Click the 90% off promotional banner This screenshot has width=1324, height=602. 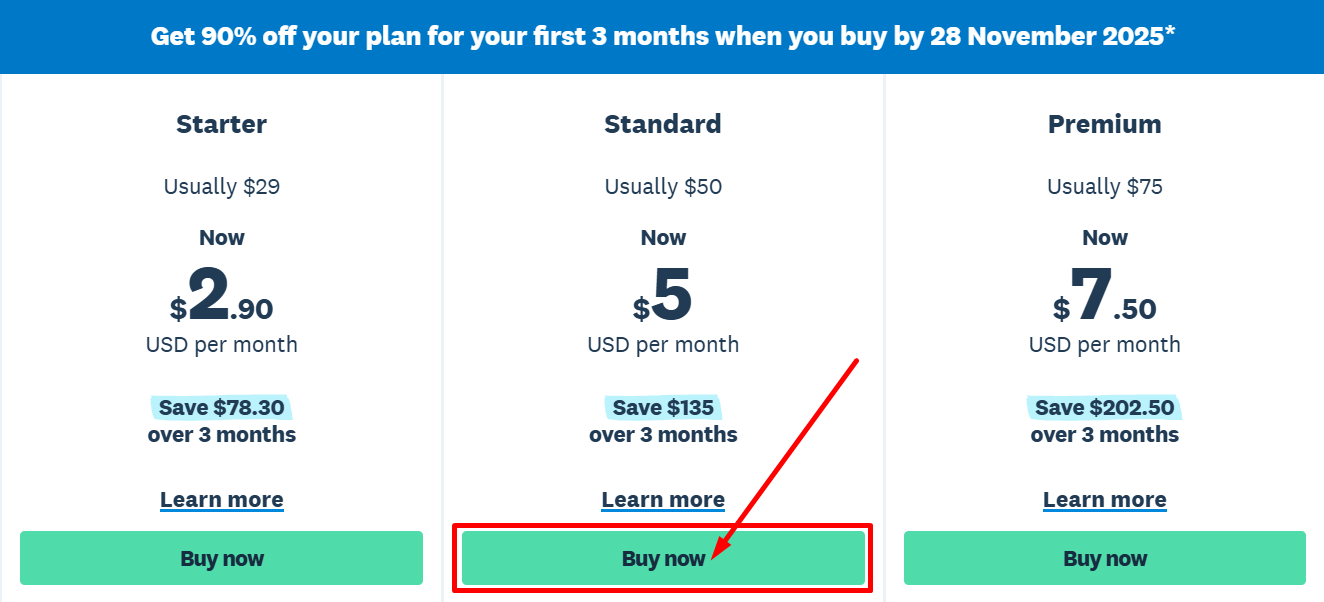pos(662,36)
